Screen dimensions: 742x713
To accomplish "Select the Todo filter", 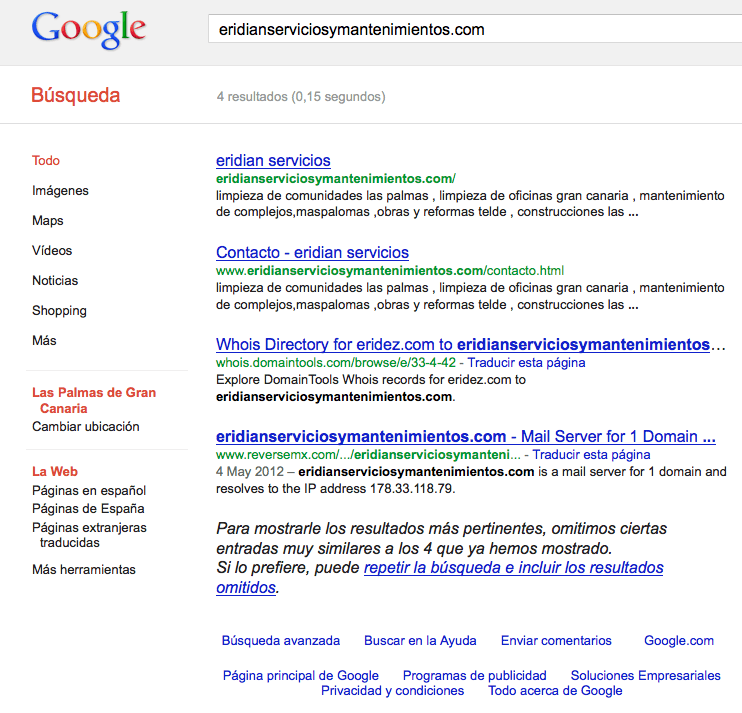I will pos(46,160).
